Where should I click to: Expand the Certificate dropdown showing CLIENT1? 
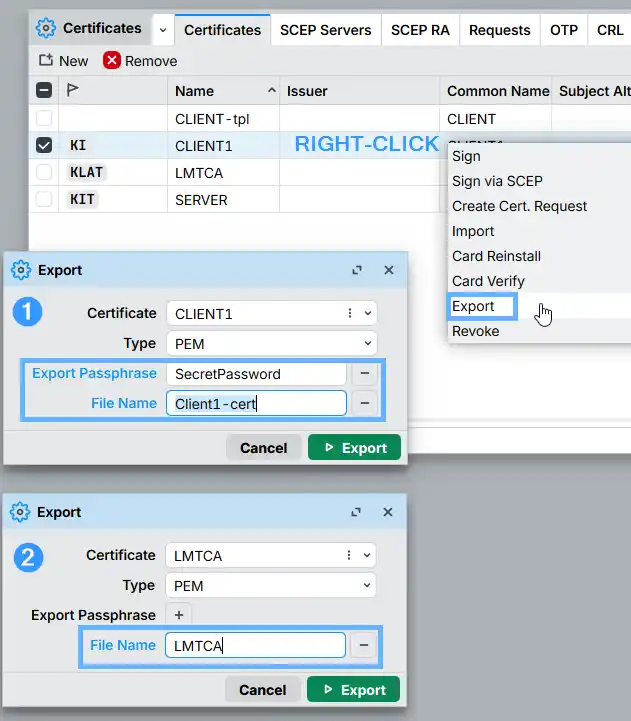(368, 313)
